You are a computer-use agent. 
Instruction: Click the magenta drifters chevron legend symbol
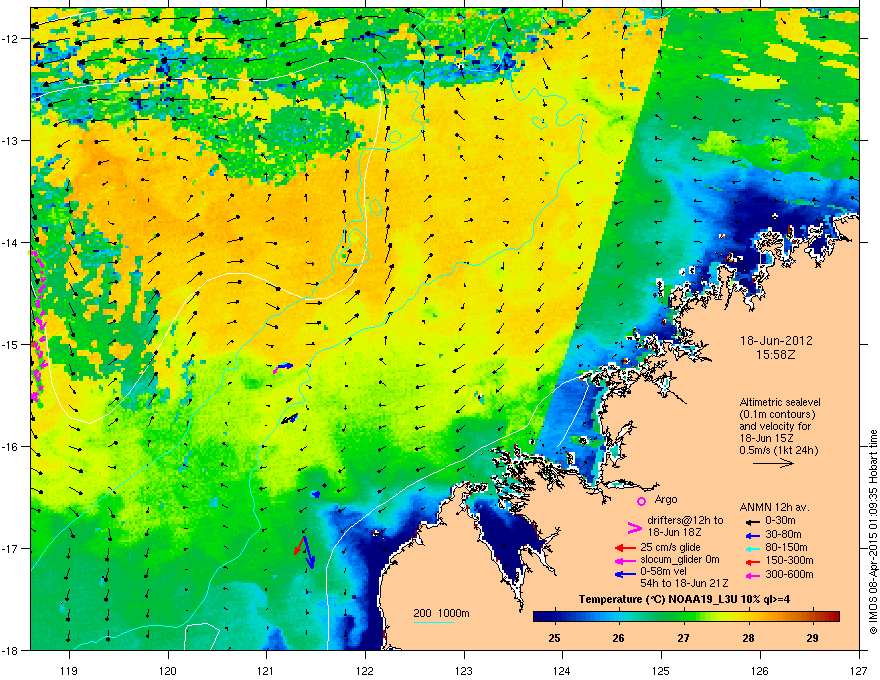point(634,527)
